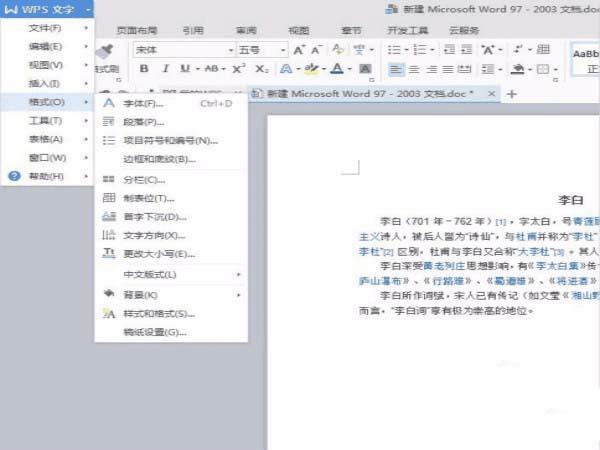Justify text alignment
The width and height of the screenshot is (600, 450).
tap(448, 69)
